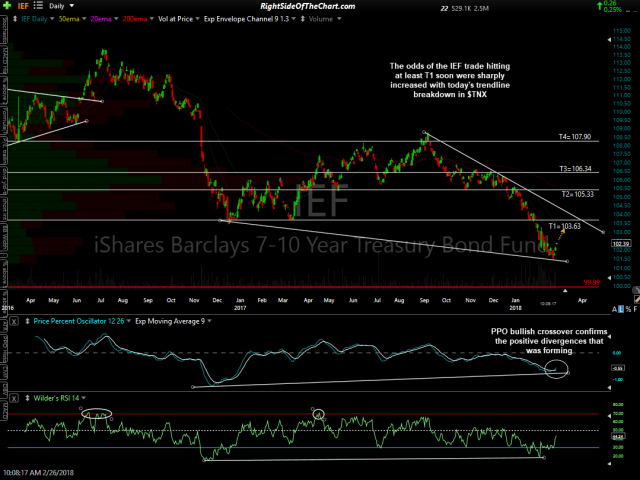This screenshot has height=480, width=640.
Task: Open Exp Moving Average 9 dropdown
Action: click(209, 321)
